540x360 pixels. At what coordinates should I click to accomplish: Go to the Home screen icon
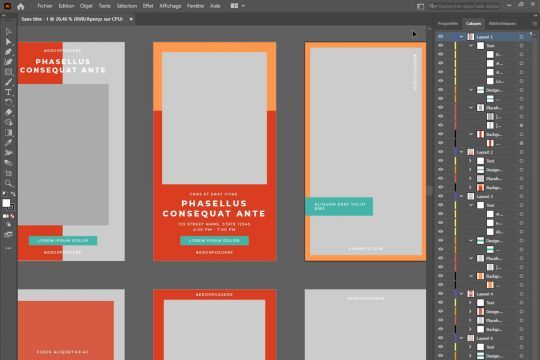(21, 6)
